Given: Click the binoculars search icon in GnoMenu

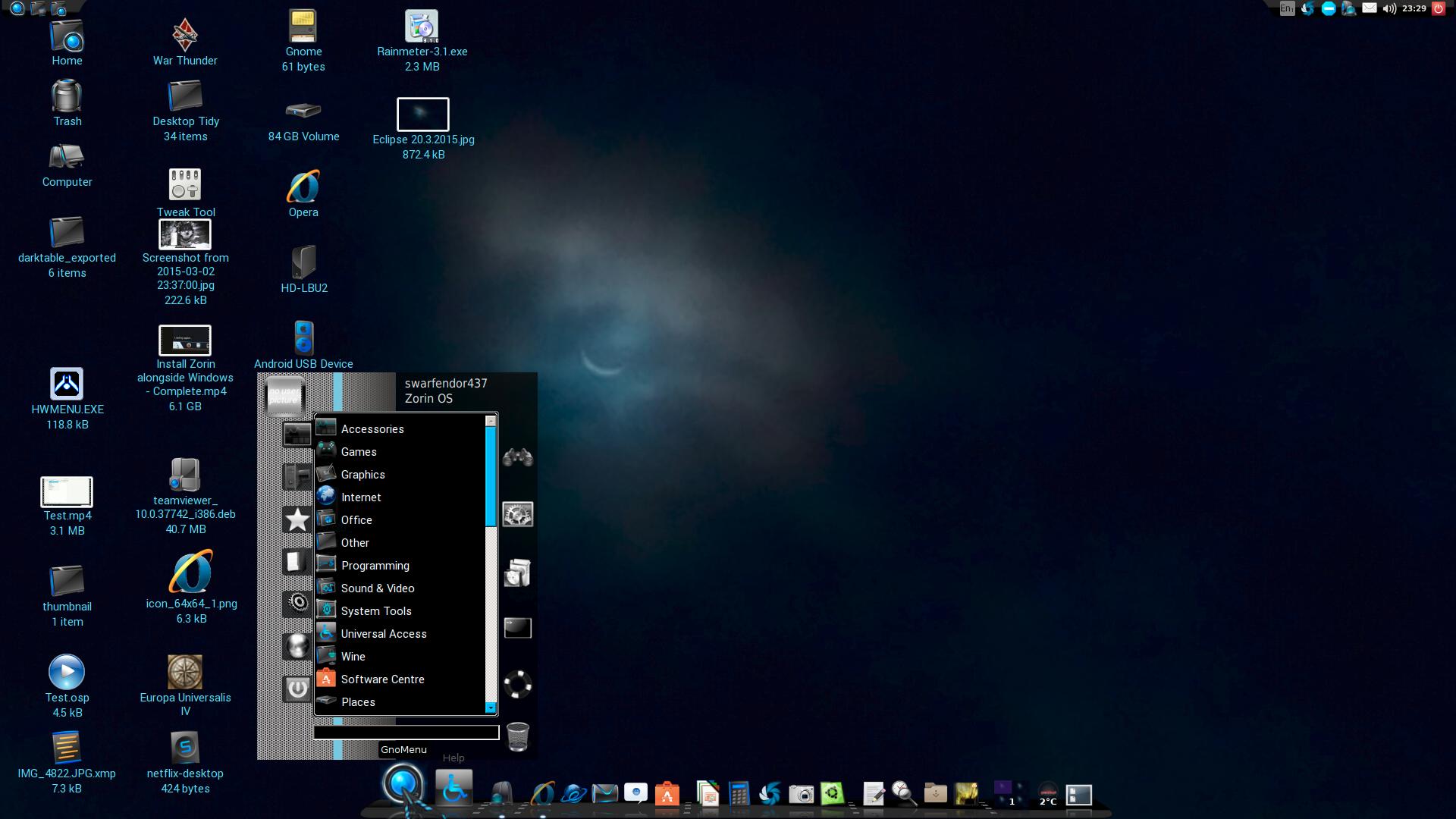Looking at the screenshot, I should point(518,457).
